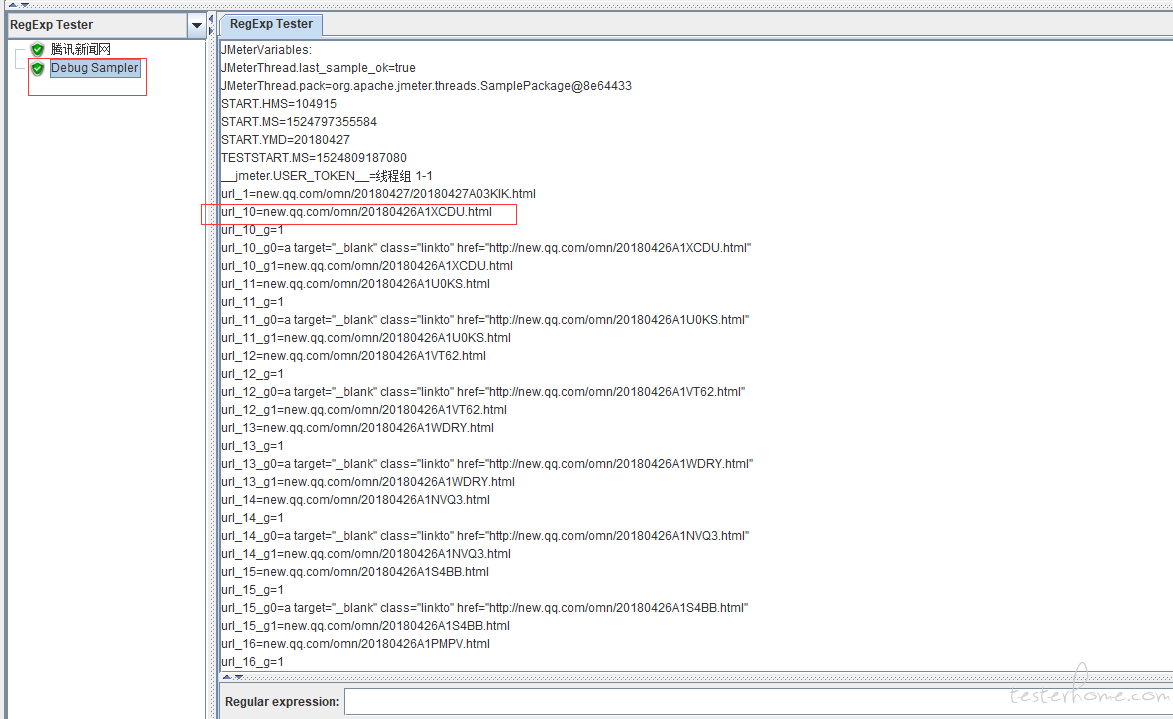Click the url_16_g=1 line

point(252,661)
